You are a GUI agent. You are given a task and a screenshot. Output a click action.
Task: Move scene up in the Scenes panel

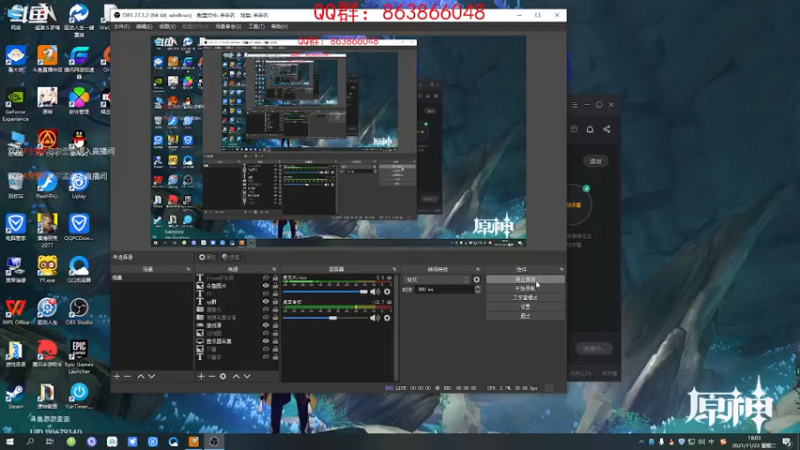[141, 376]
